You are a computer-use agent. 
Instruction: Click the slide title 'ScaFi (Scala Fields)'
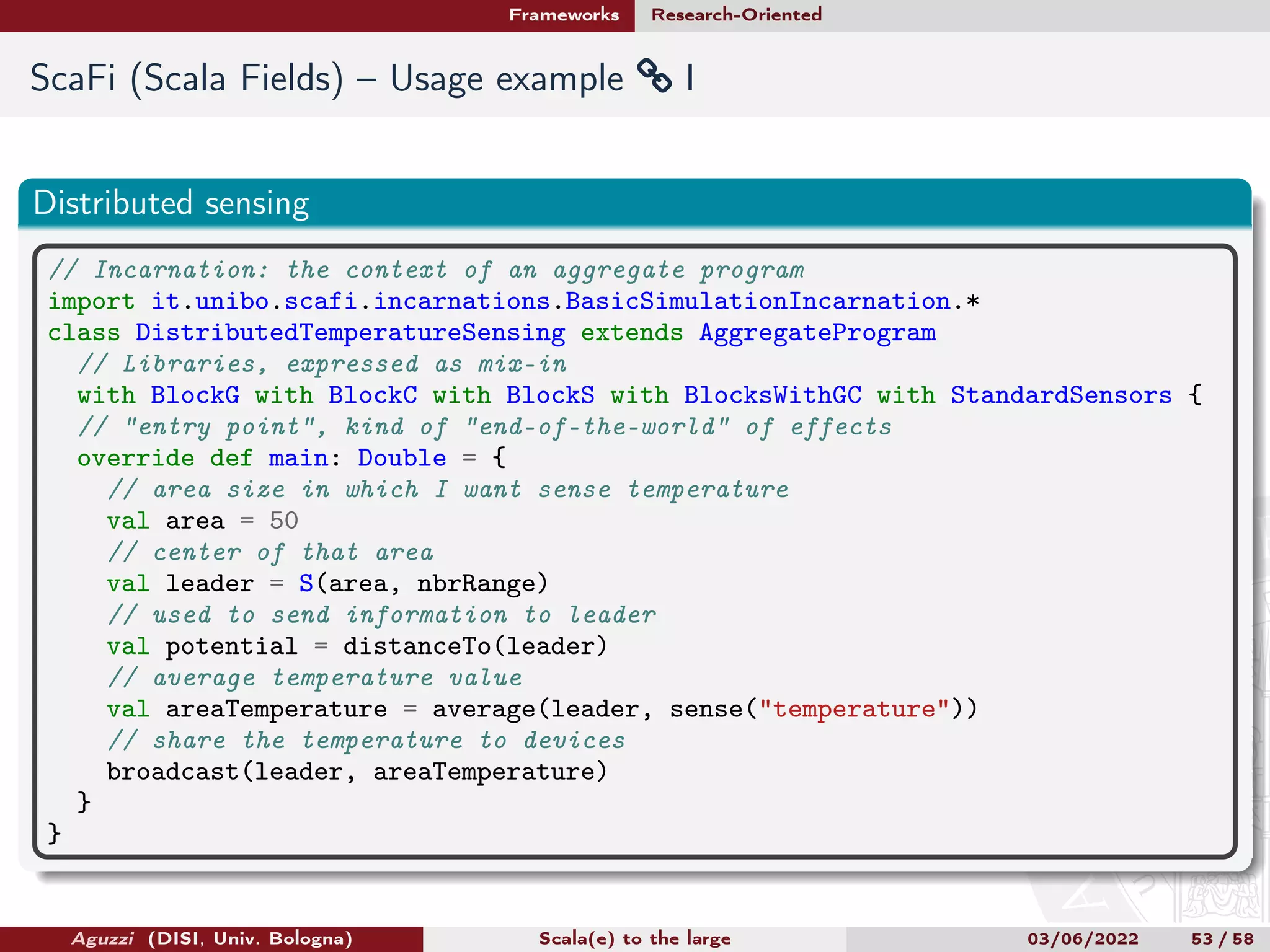187,79
